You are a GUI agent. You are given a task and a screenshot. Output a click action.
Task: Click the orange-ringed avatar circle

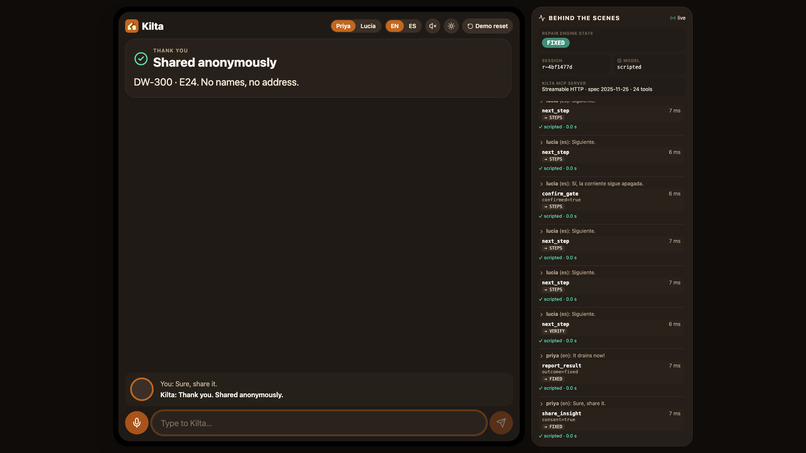coord(142,389)
